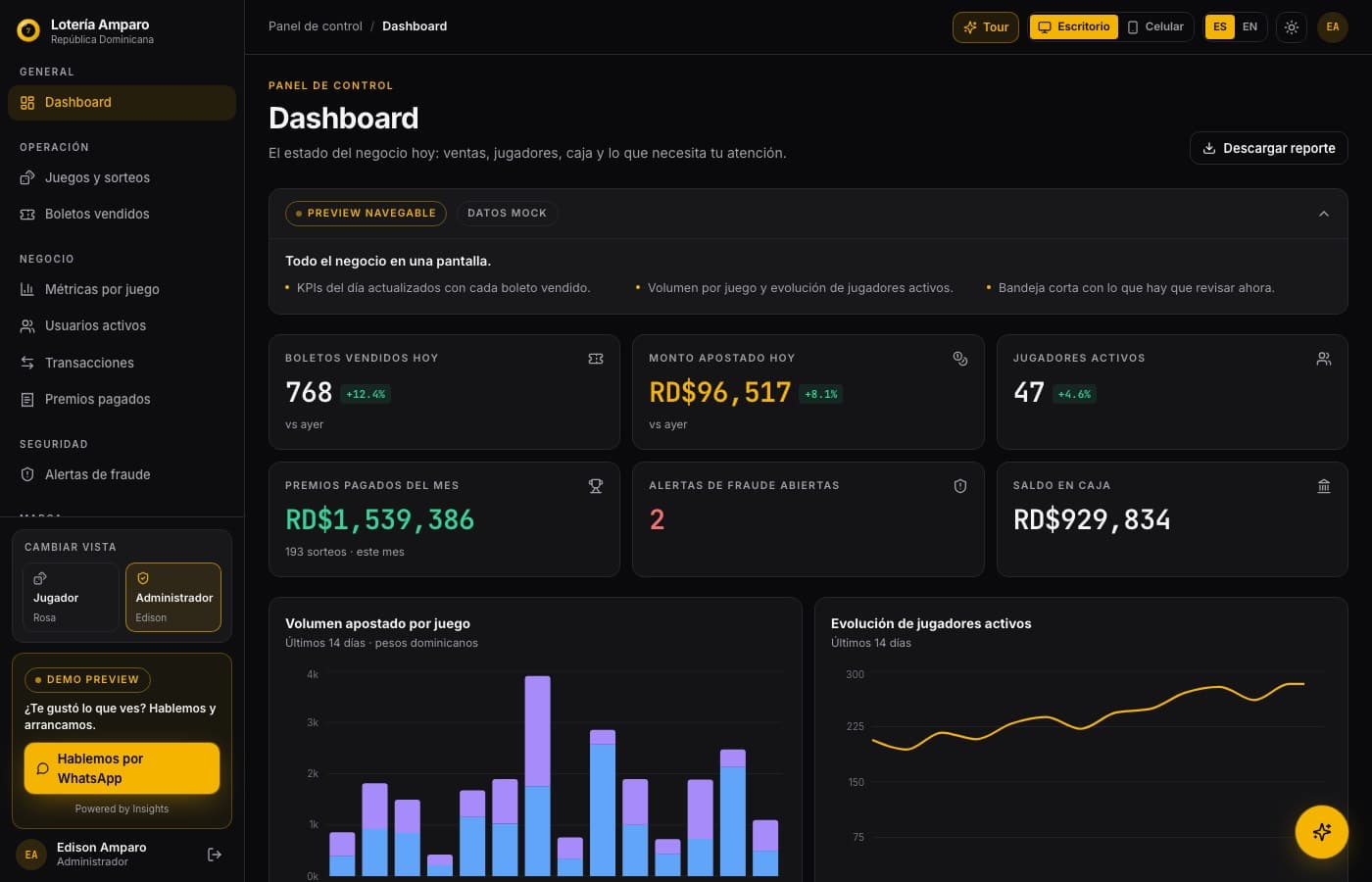Click bank icon on Saldo en Caja card

point(1324,486)
